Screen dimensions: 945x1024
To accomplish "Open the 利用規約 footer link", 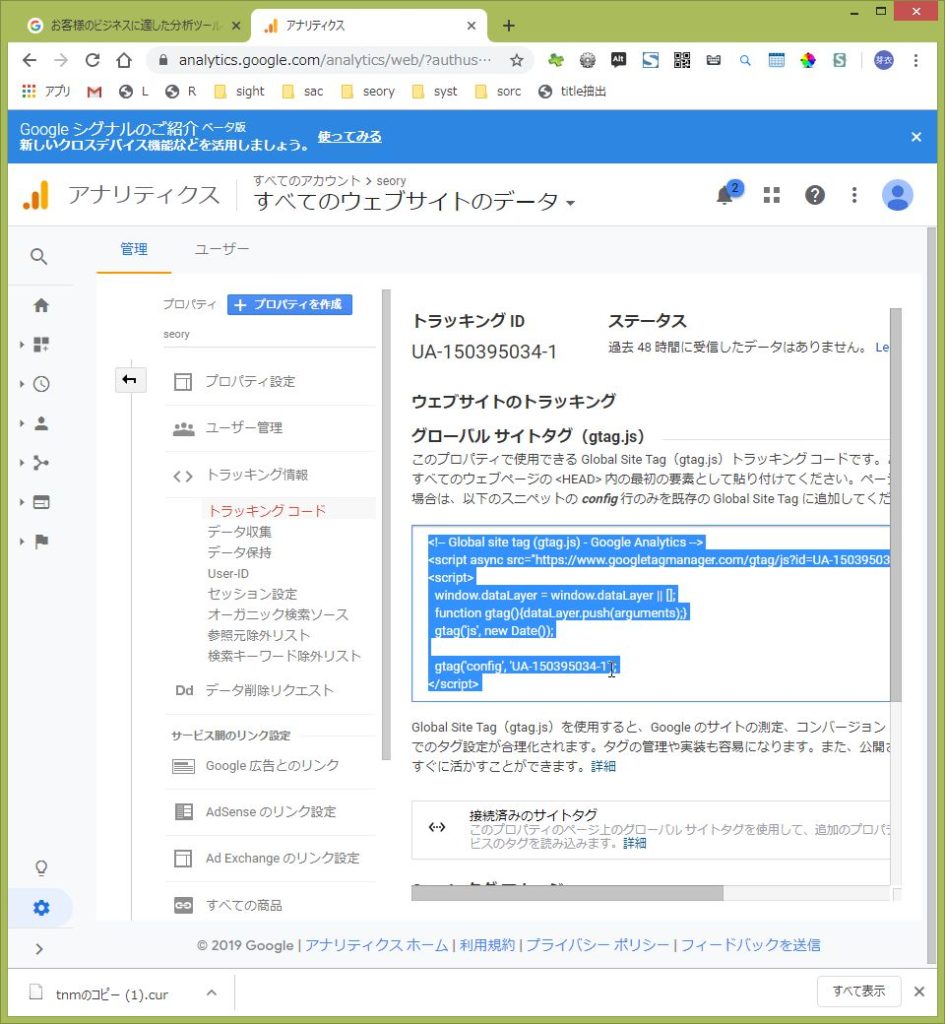I will tap(487, 945).
